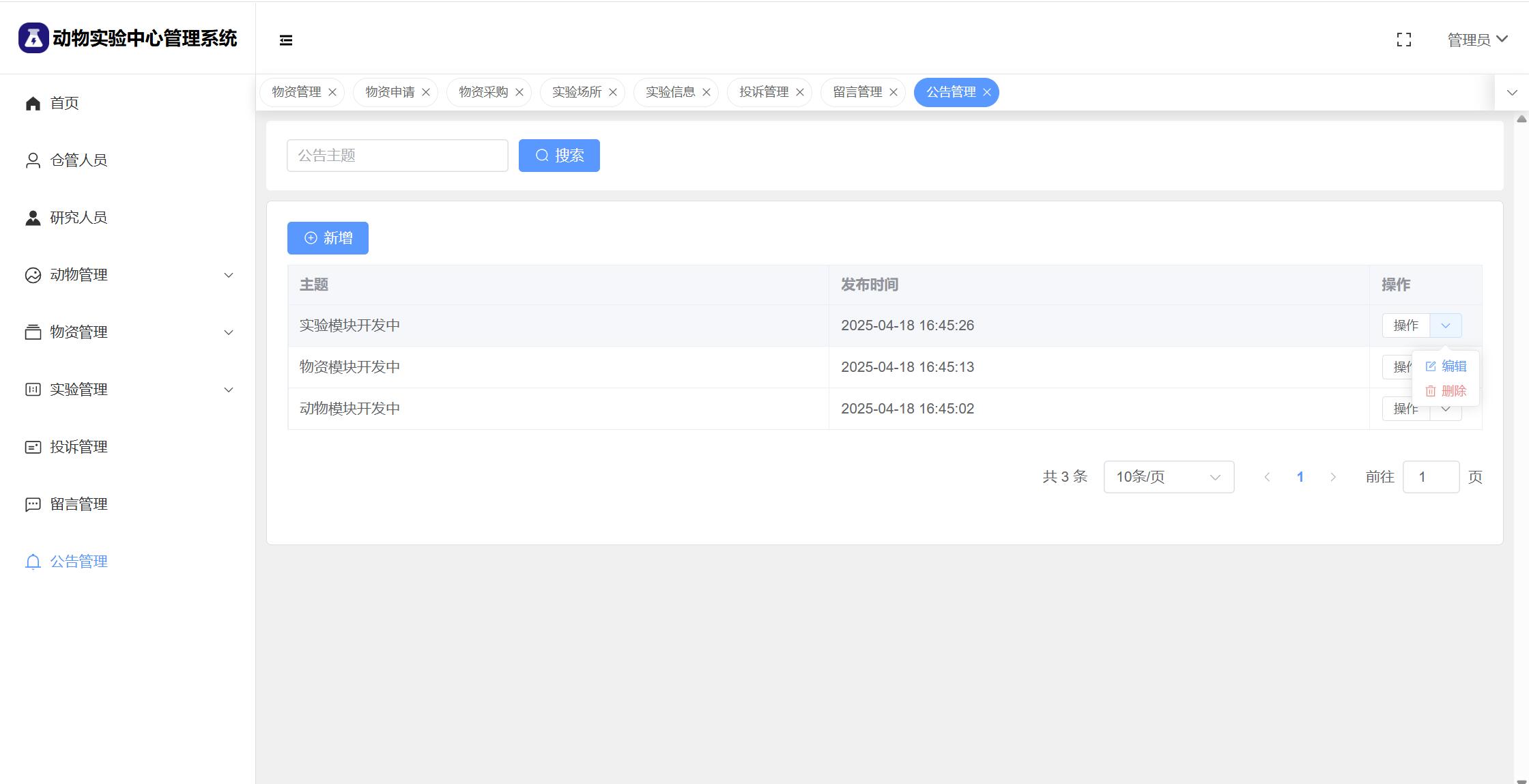The width and height of the screenshot is (1529, 784).
Task: Click the 搜索 button
Action: [x=559, y=156]
